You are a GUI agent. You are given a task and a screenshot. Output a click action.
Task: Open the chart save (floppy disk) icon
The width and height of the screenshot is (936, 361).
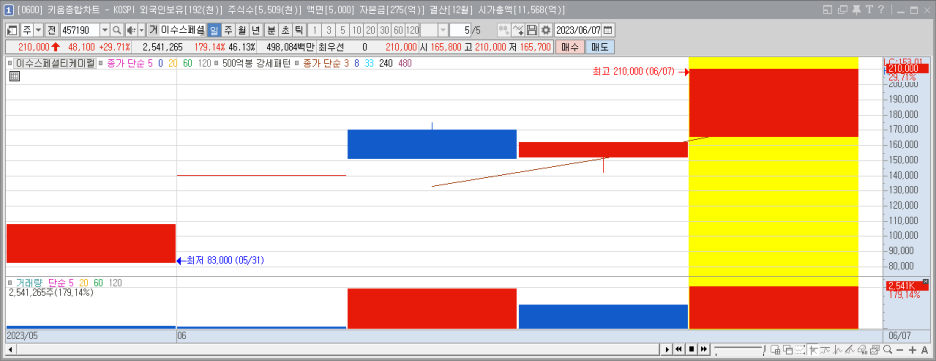point(531,30)
